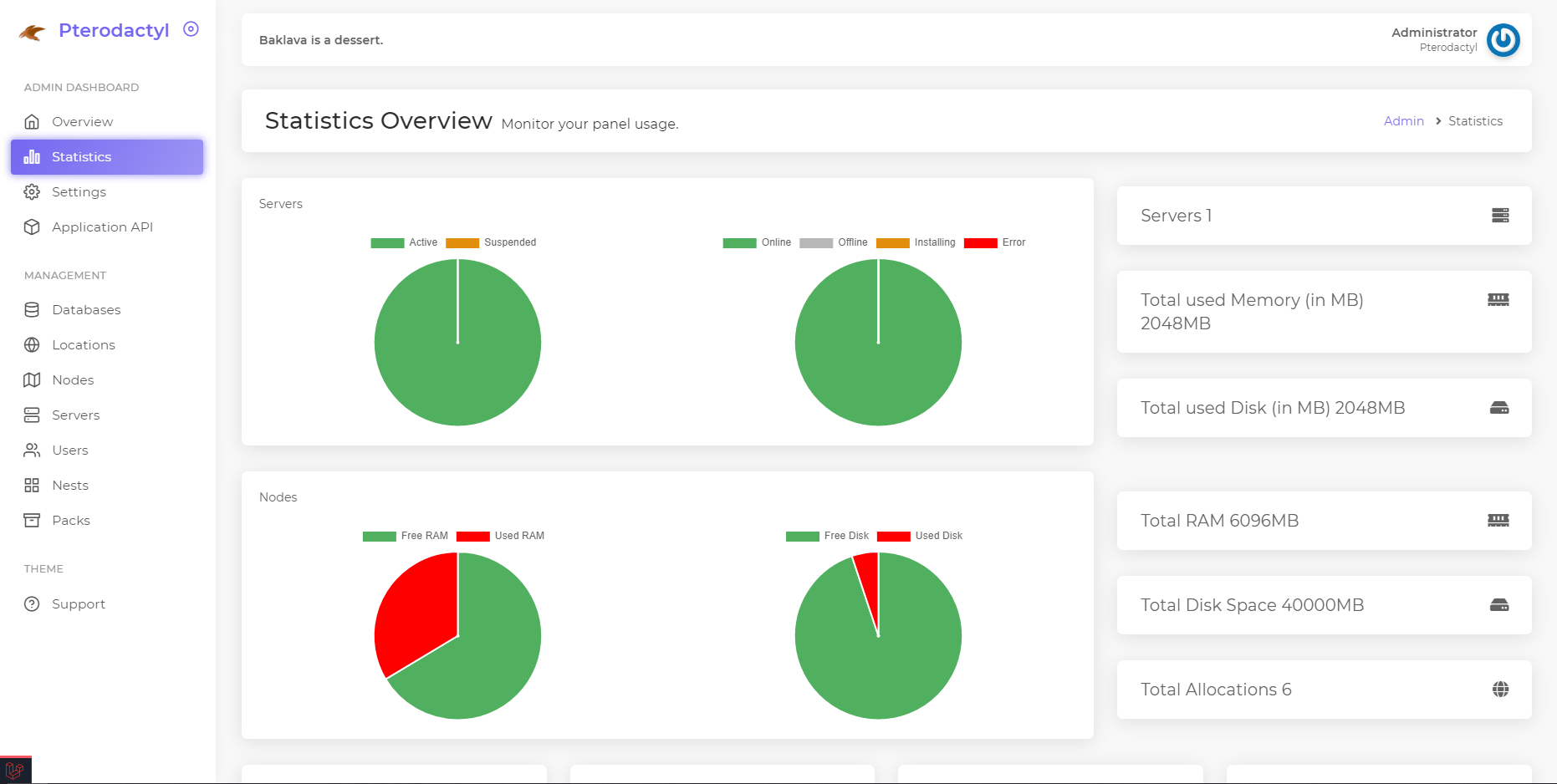Go to Settings in sidebar
1557x784 pixels.
click(79, 192)
